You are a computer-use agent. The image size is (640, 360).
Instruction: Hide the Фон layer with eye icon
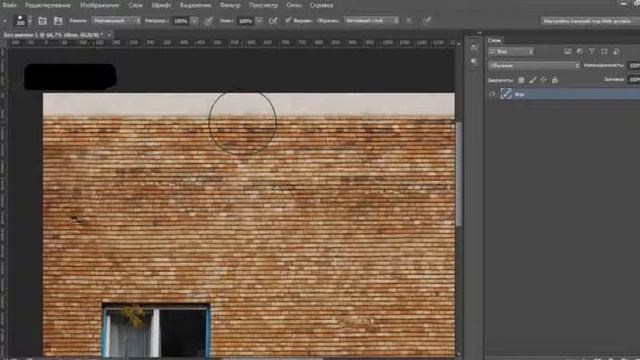[492, 94]
